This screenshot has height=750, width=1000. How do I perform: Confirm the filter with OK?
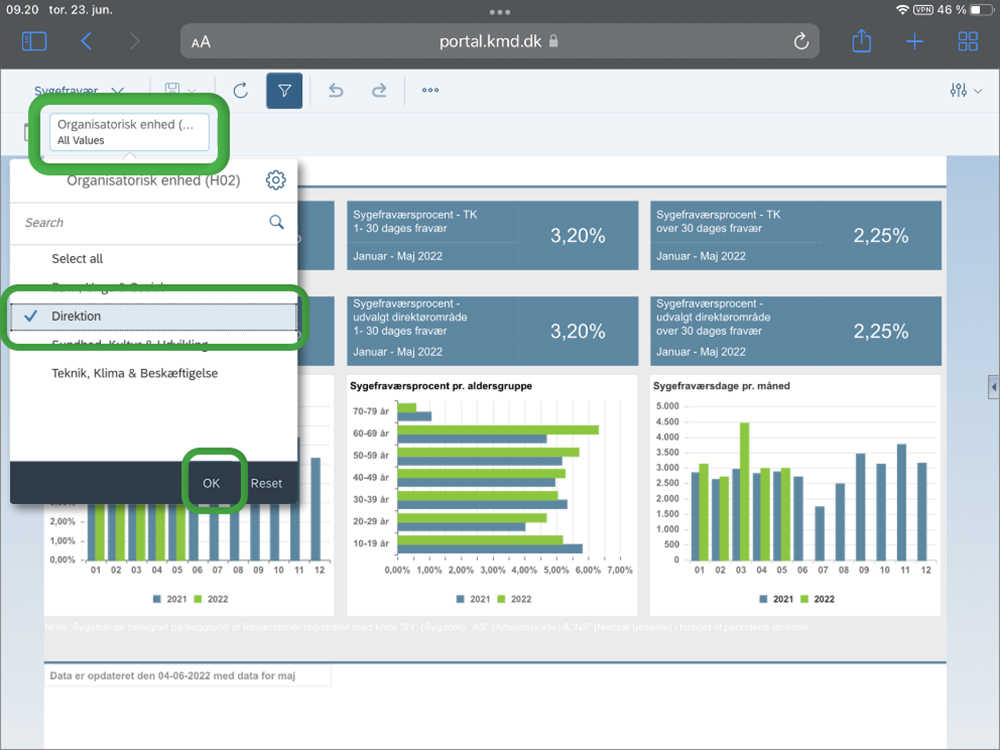click(x=211, y=483)
